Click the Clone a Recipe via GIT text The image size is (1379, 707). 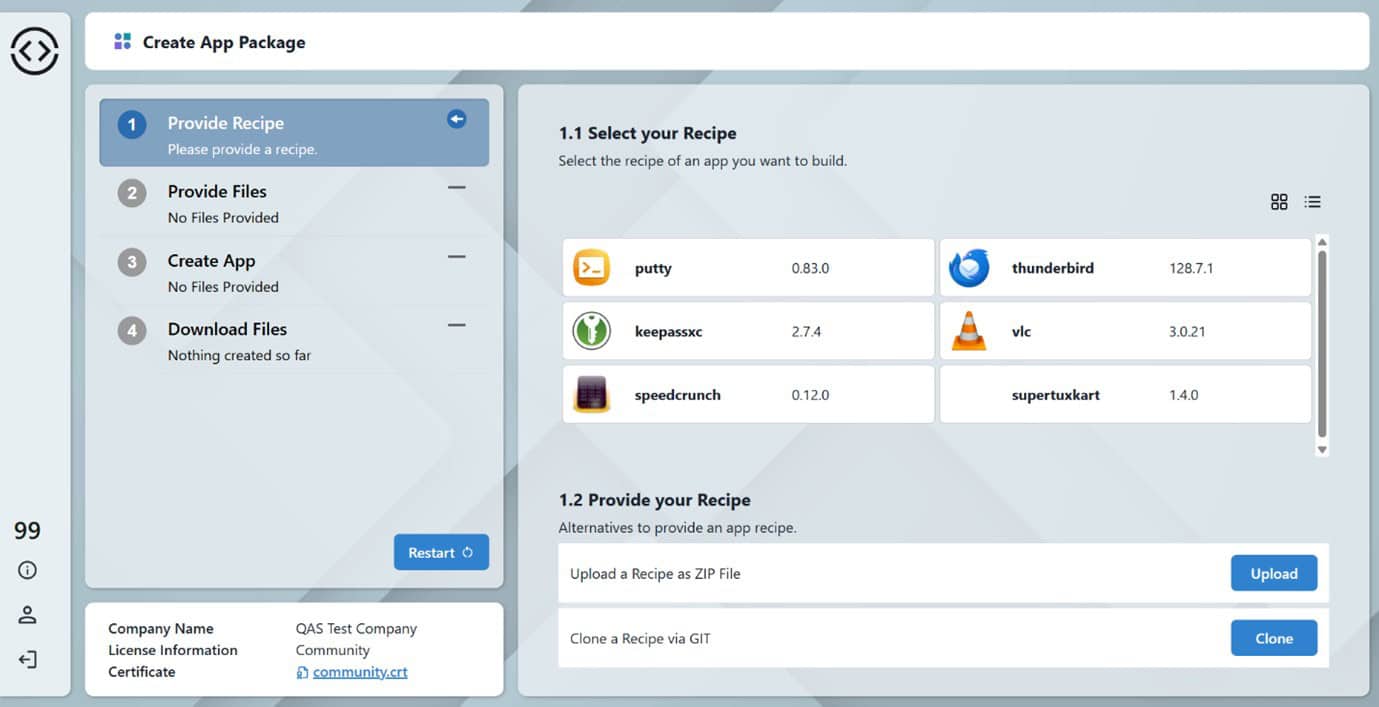coord(640,638)
